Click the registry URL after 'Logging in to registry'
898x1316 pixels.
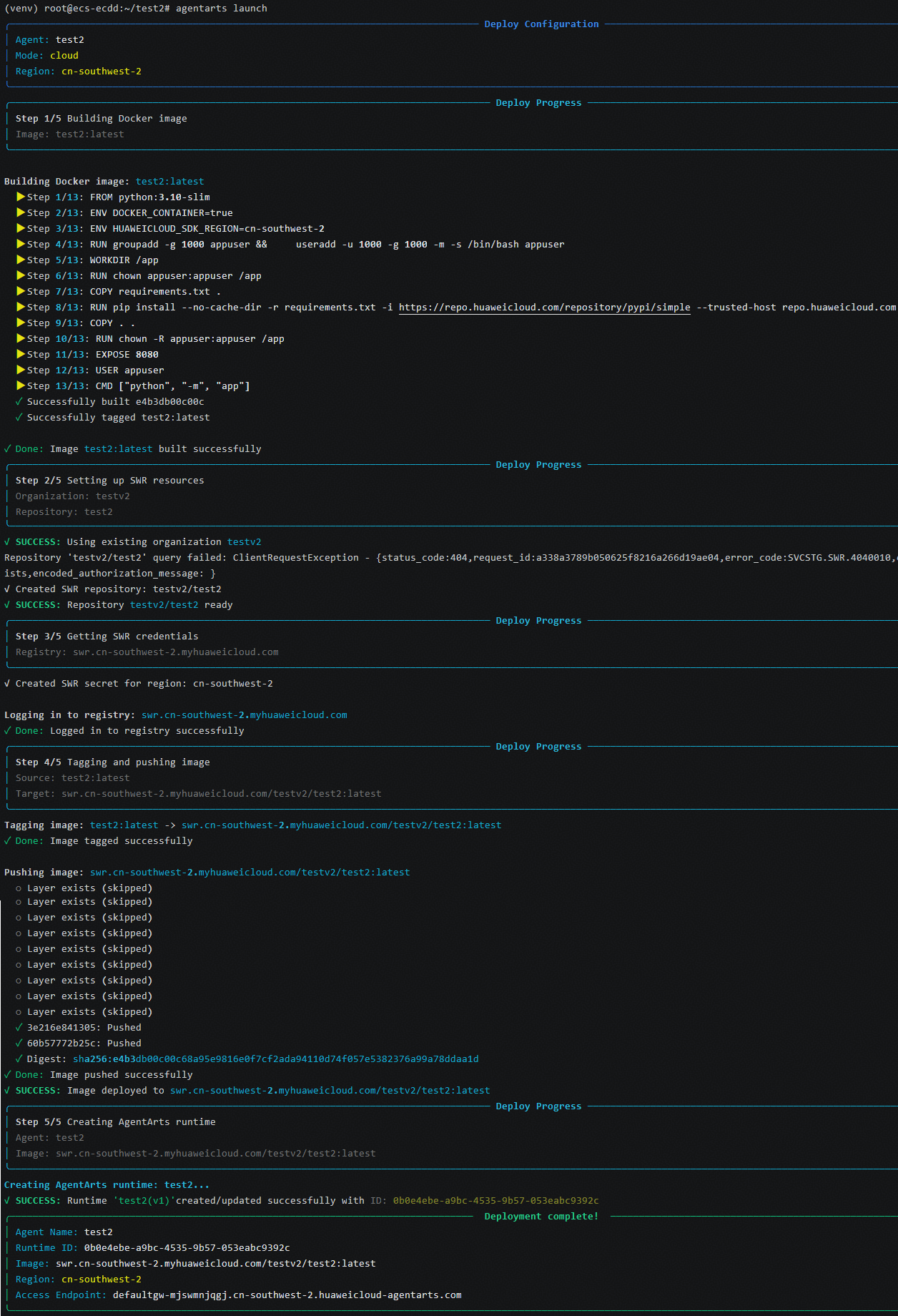(x=245, y=715)
